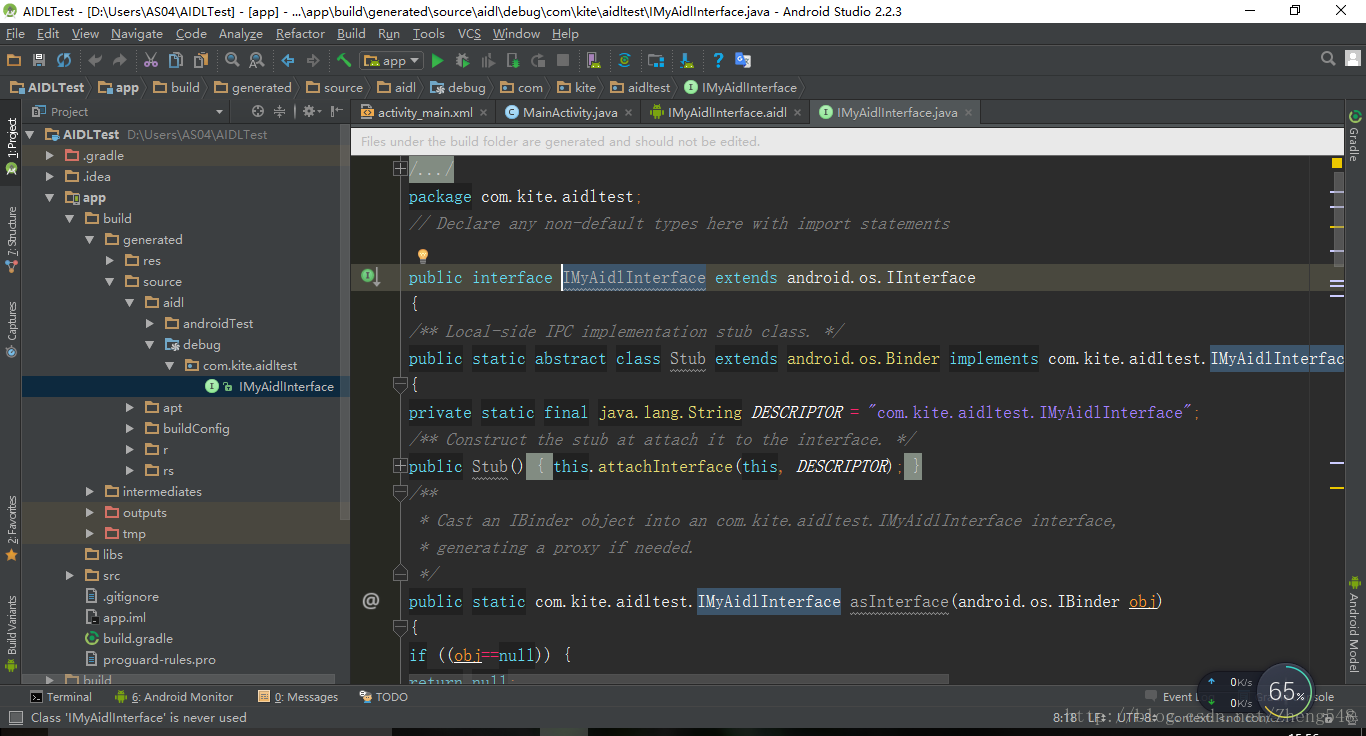This screenshot has height=736, width=1366.
Task: Click the Synchronize refresh icon
Action: pyautogui.click(x=64, y=61)
